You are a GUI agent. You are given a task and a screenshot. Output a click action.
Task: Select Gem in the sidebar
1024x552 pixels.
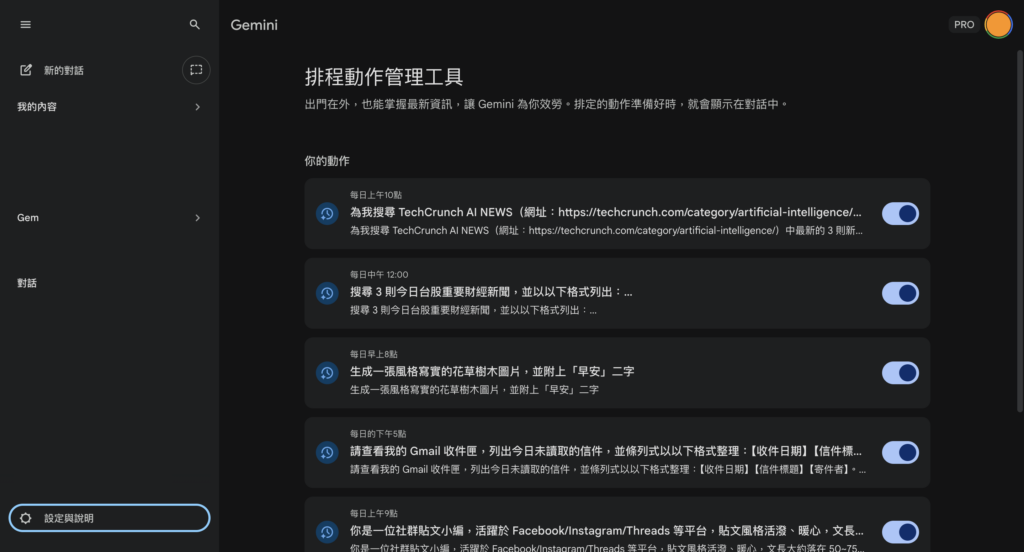click(x=28, y=218)
